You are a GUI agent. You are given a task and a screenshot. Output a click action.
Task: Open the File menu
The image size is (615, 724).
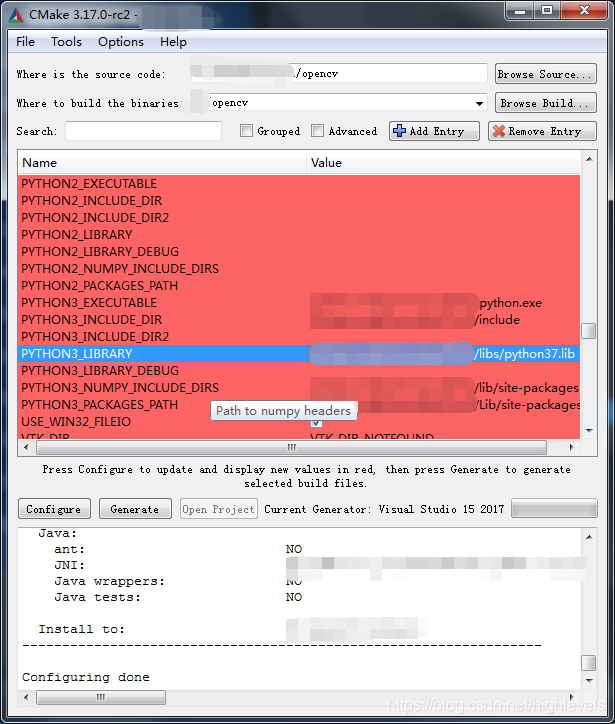pyautogui.click(x=25, y=42)
